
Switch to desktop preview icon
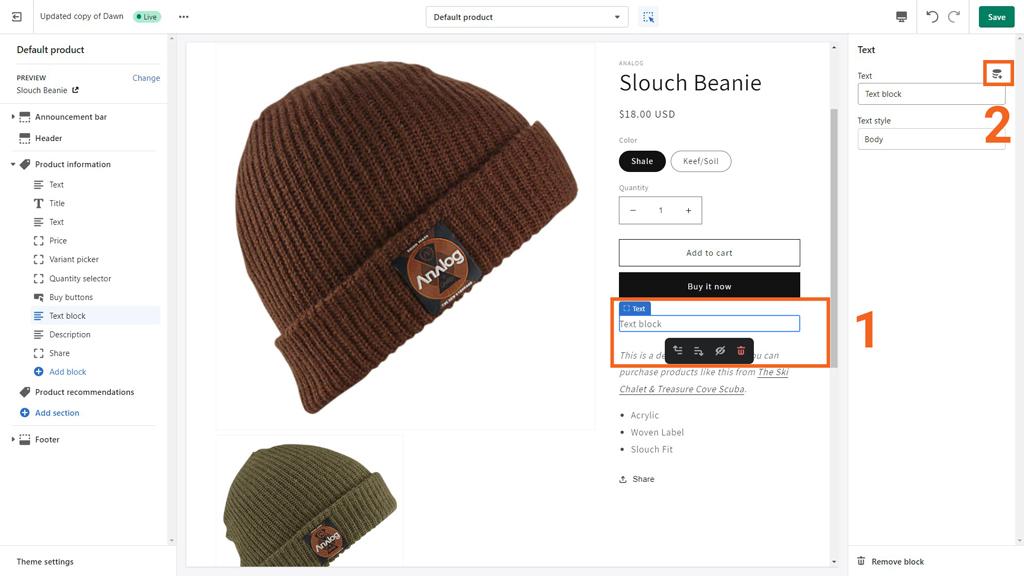coord(901,17)
